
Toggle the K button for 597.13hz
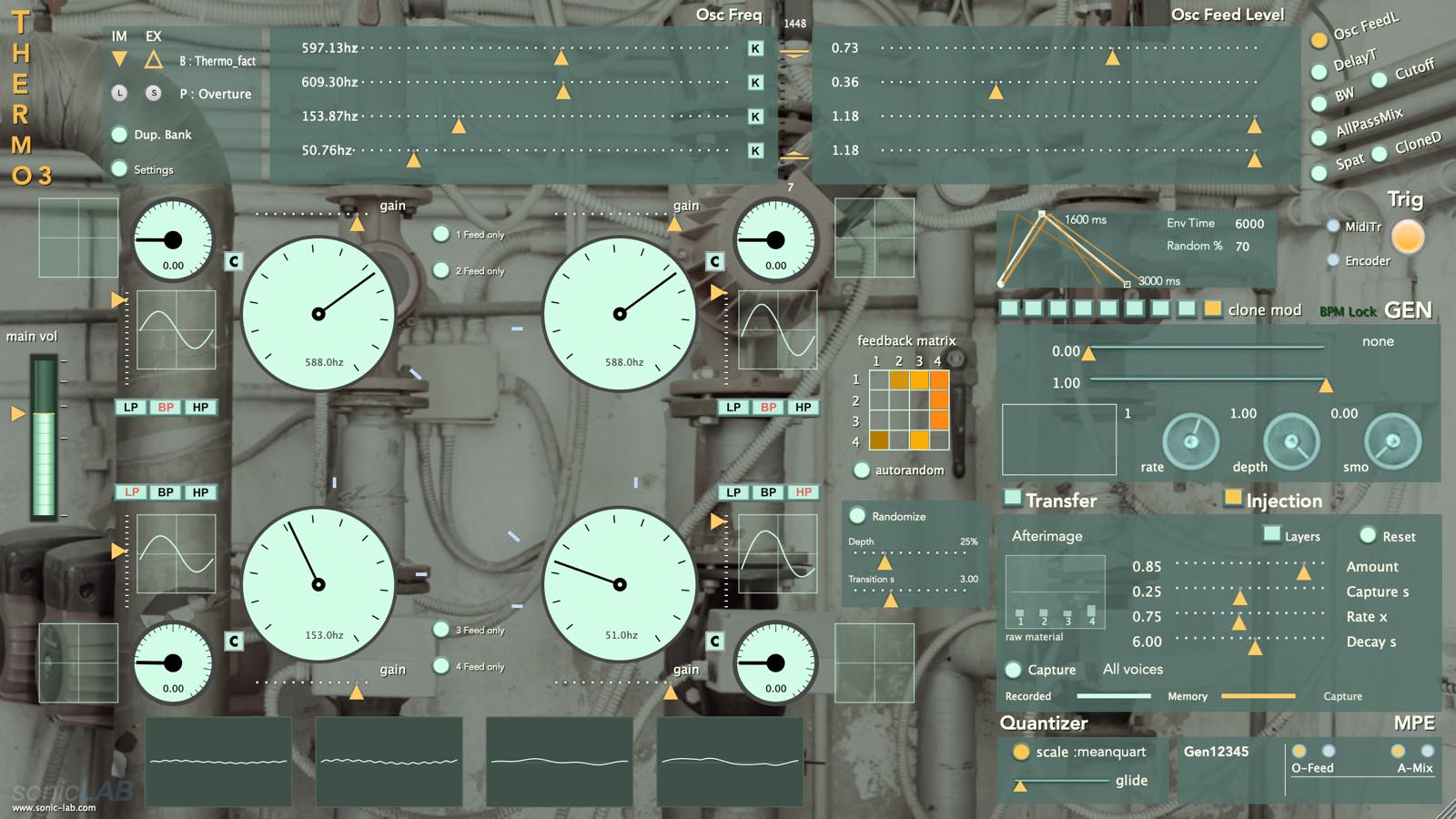pos(755,48)
